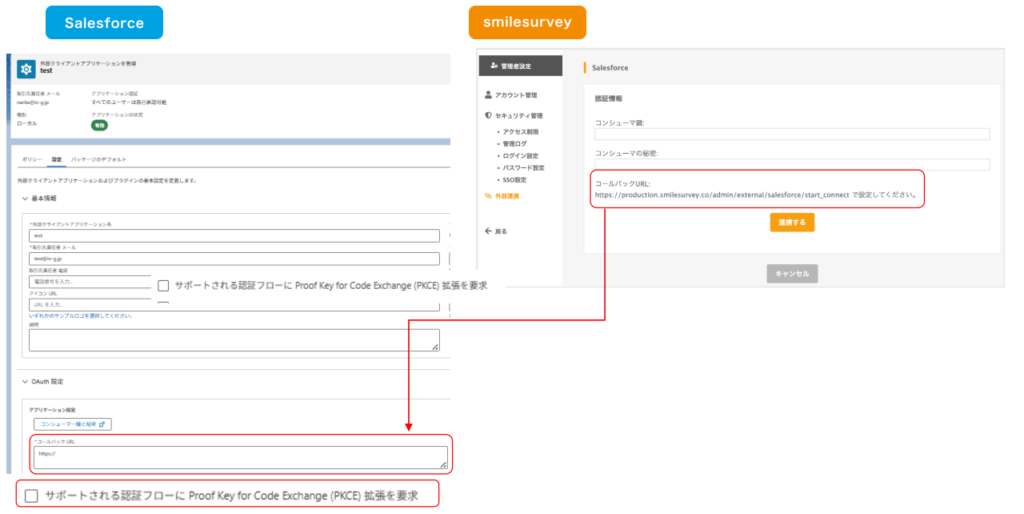Click the 管理者設定 header in smilesurvey sidebar
The height and width of the screenshot is (514, 1024).
click(520, 66)
